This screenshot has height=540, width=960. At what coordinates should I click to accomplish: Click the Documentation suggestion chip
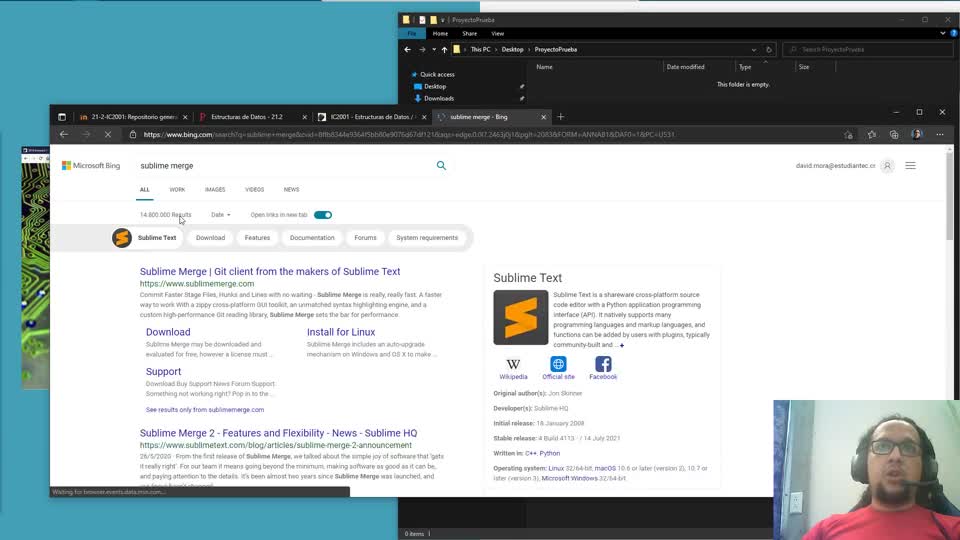tap(312, 238)
